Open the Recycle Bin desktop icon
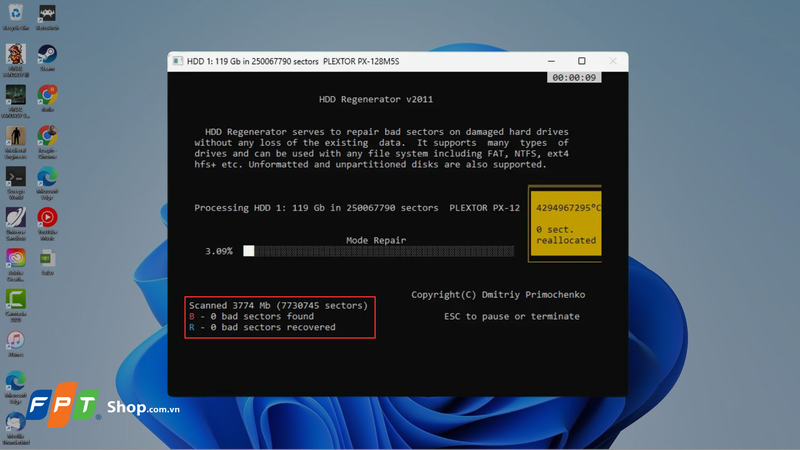This screenshot has width=800, height=450. (x=16, y=17)
